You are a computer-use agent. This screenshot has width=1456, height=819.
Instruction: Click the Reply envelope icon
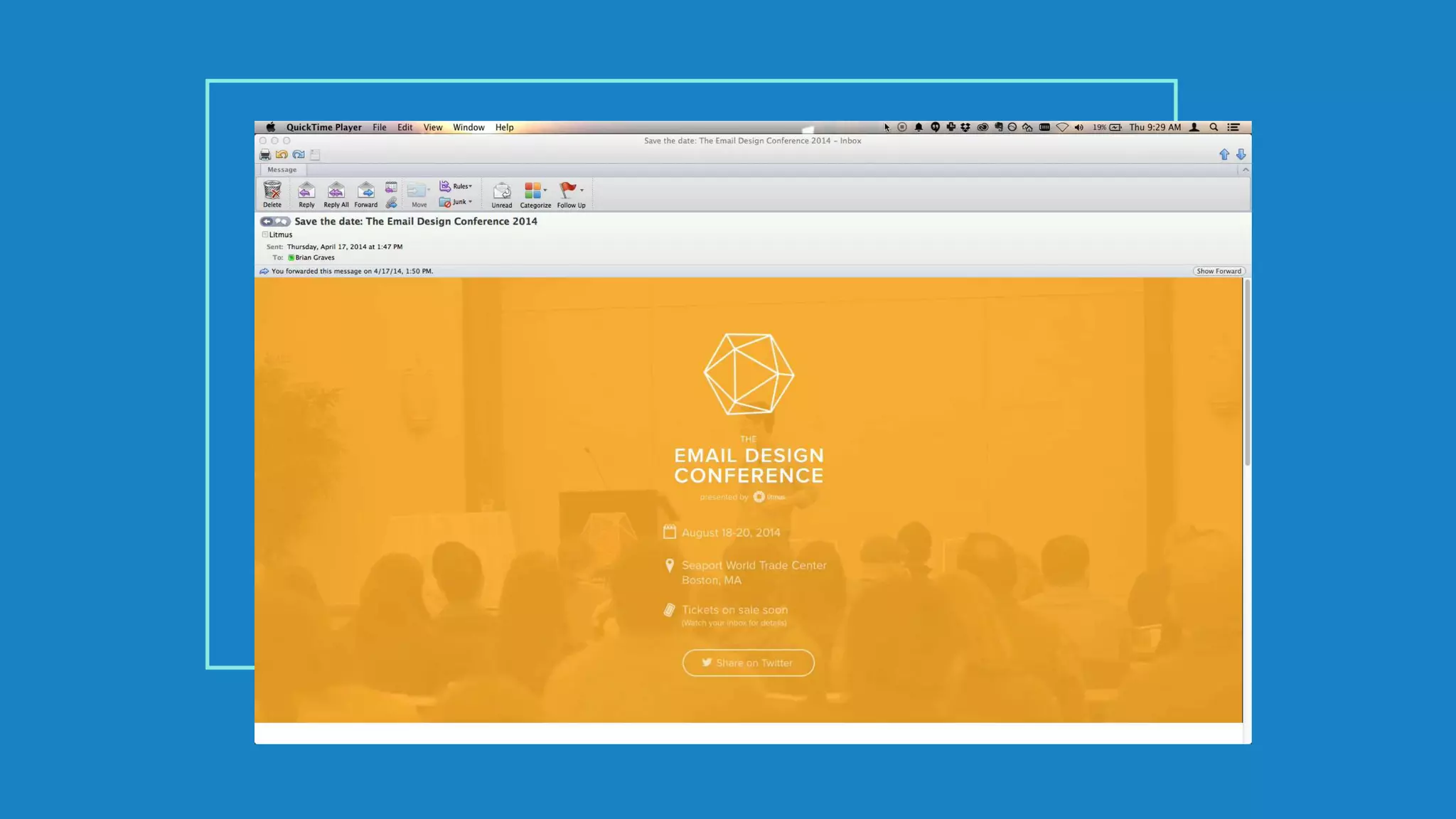point(306,191)
